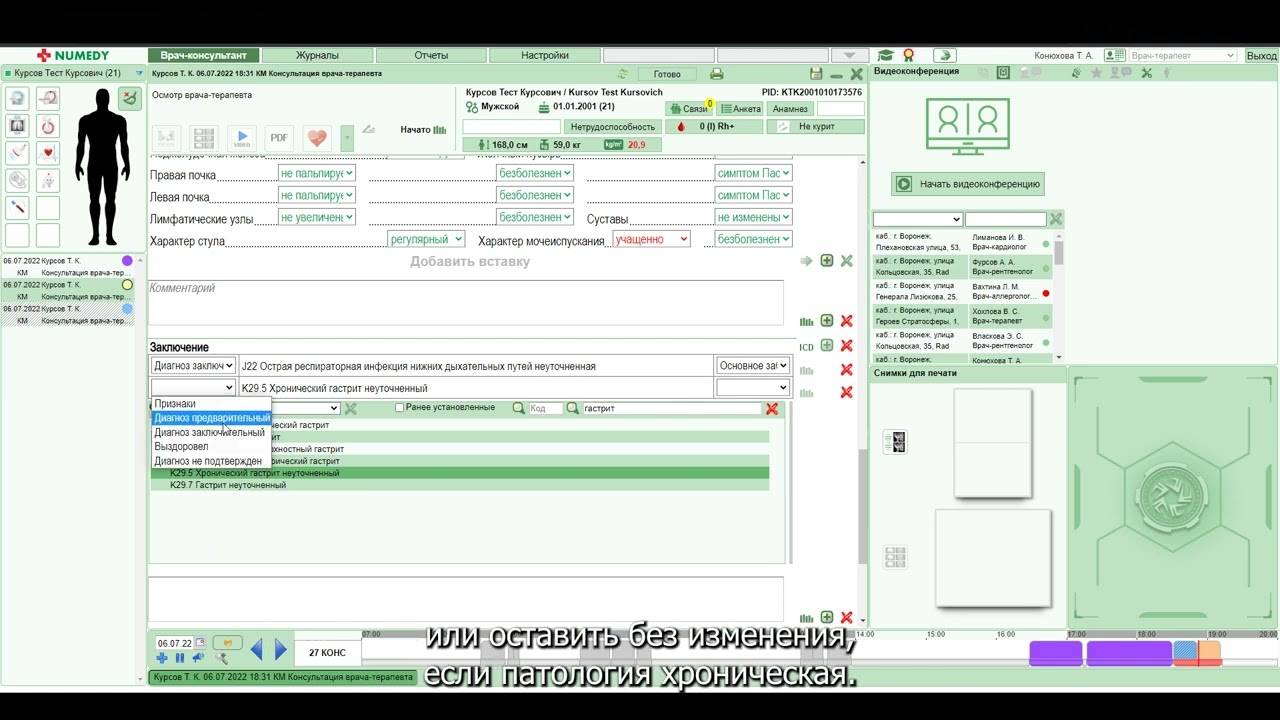Select Диагноз заключительный from dropdown list
This screenshot has width=1280, height=720.
click(210, 433)
